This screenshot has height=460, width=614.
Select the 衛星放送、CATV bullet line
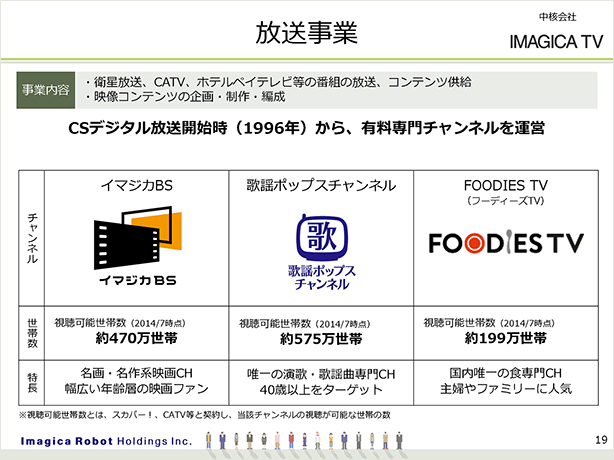point(278,82)
